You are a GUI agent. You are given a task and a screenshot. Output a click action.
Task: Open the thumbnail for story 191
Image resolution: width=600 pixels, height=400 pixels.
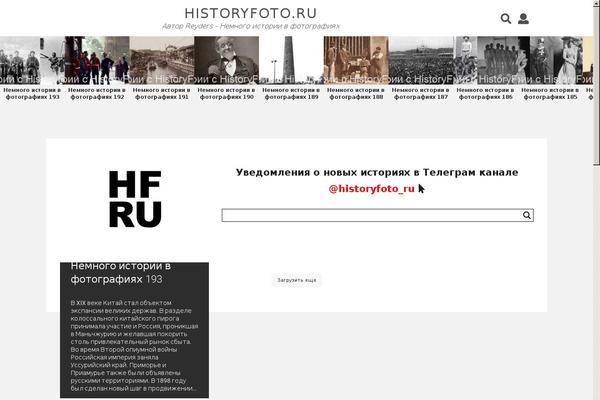click(x=162, y=60)
